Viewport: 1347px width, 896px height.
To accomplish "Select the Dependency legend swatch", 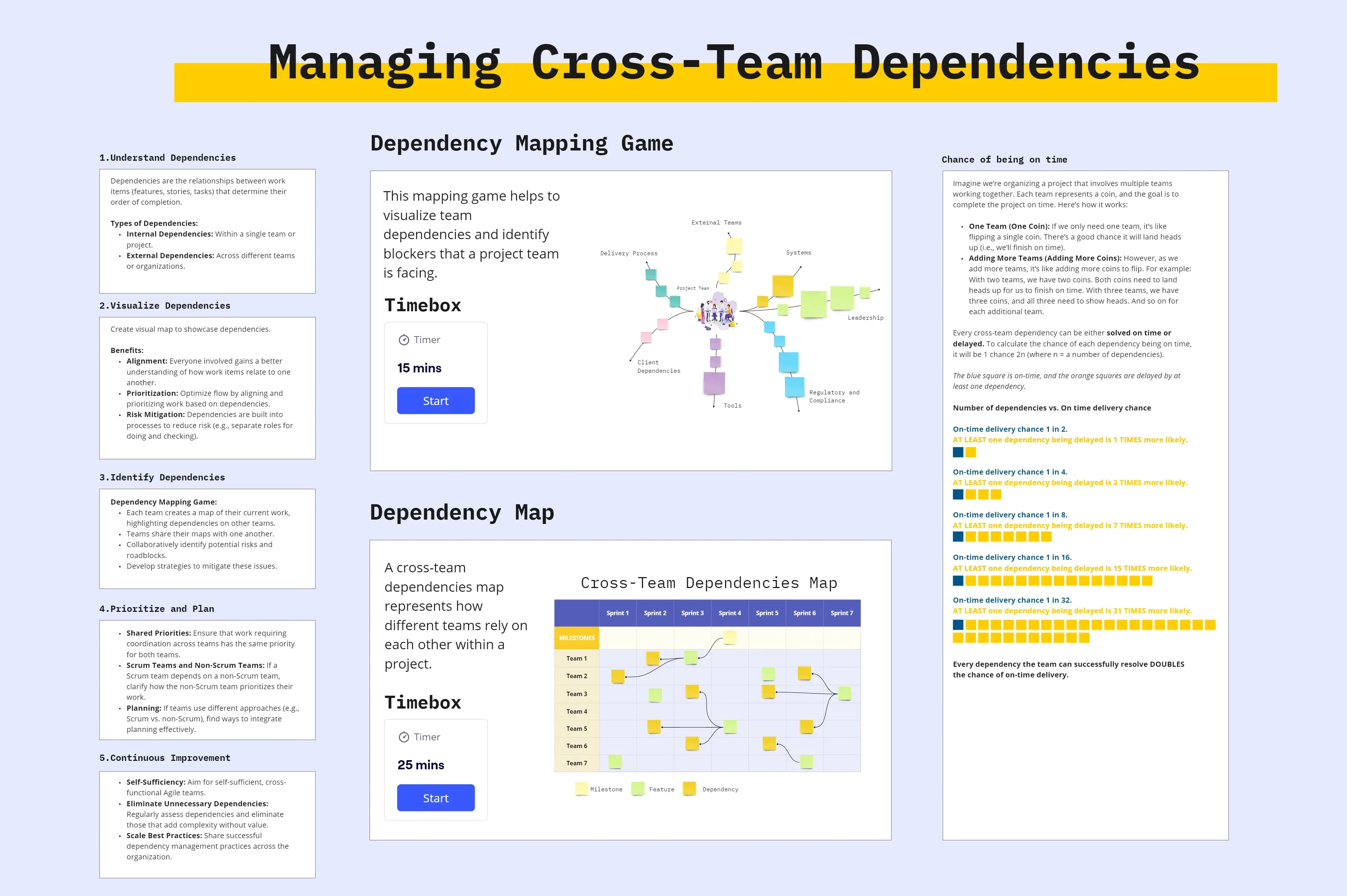I will coord(689,789).
